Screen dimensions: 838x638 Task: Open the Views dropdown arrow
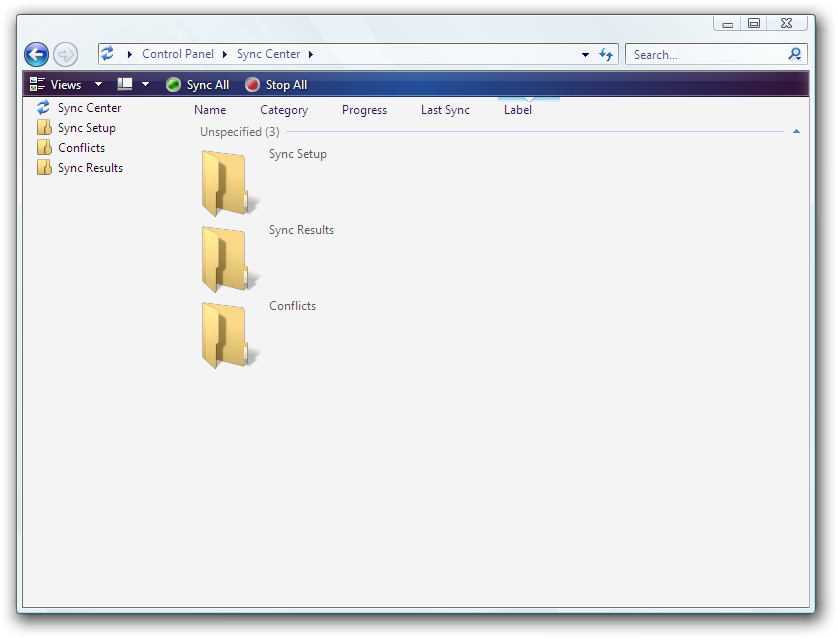point(98,85)
